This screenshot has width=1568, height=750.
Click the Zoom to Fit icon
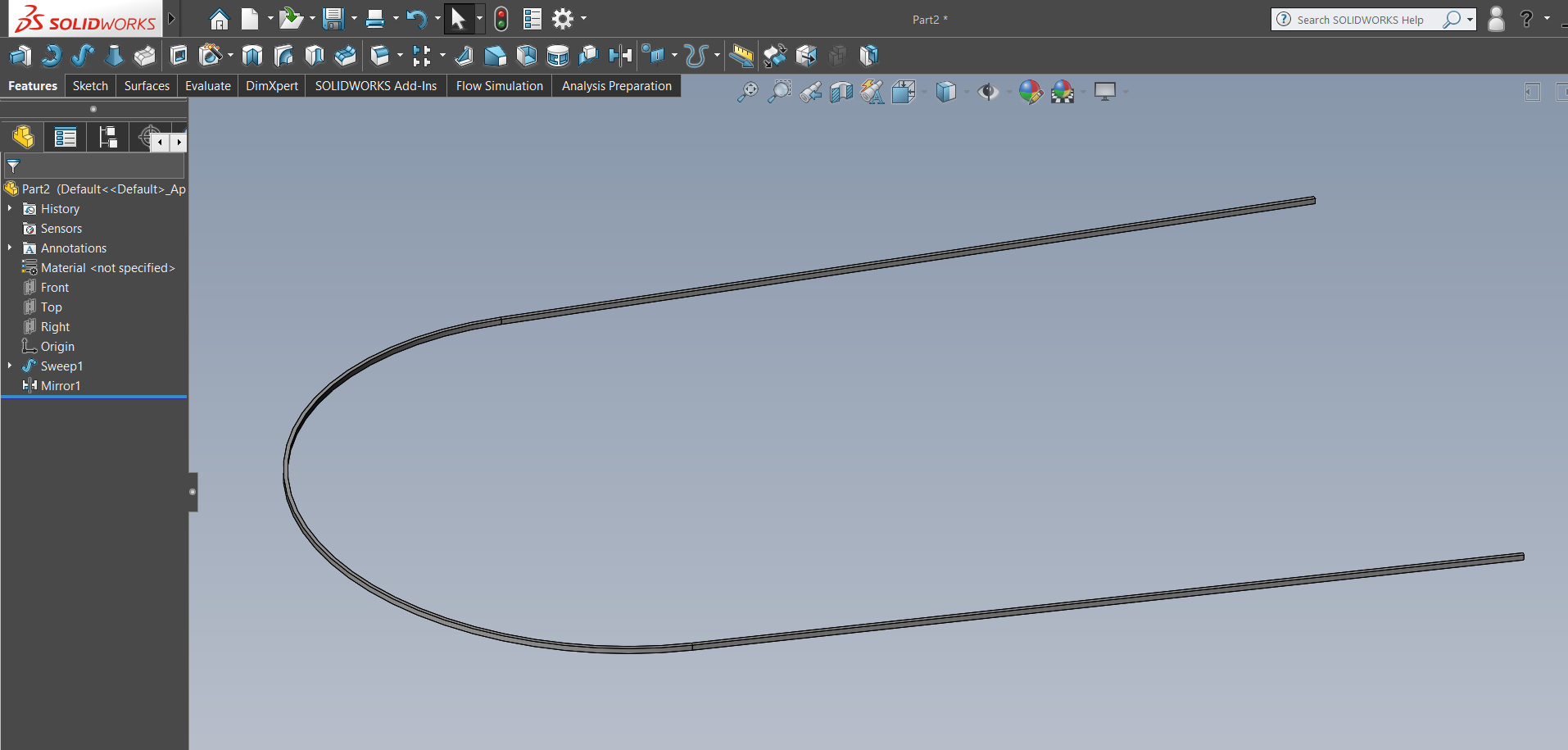(x=746, y=92)
